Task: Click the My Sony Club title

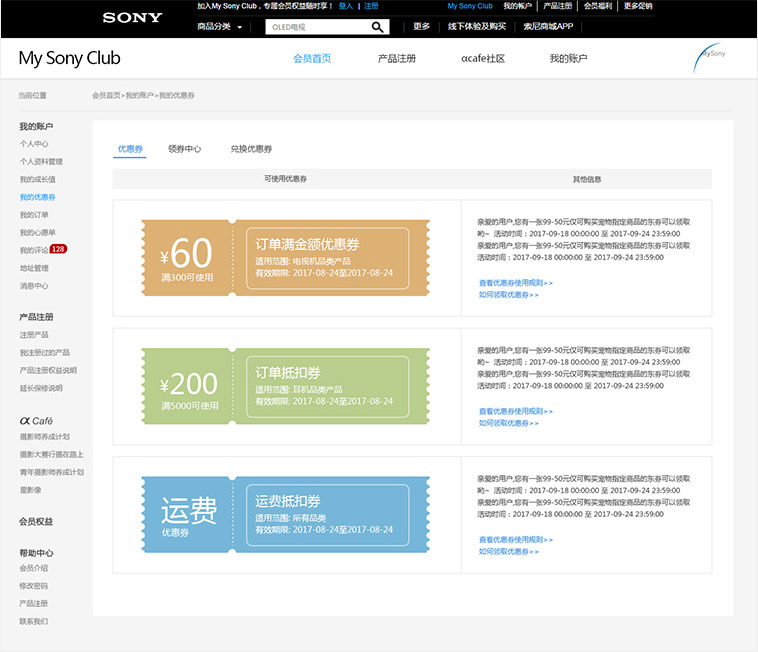Action: [x=69, y=58]
